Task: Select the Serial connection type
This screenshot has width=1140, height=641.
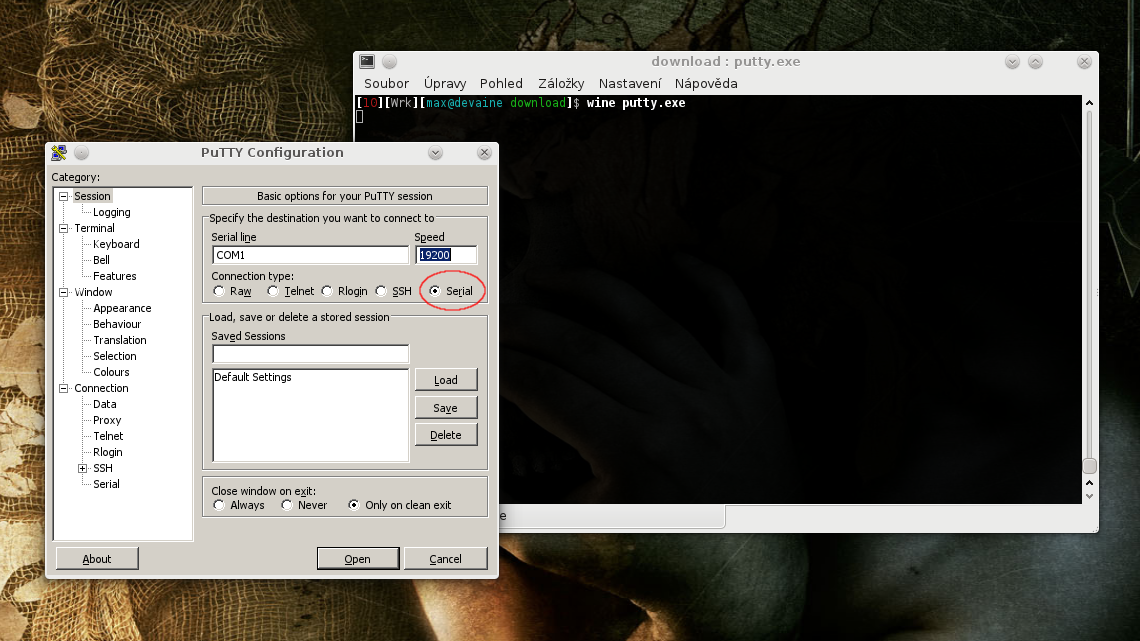Action: 435,291
